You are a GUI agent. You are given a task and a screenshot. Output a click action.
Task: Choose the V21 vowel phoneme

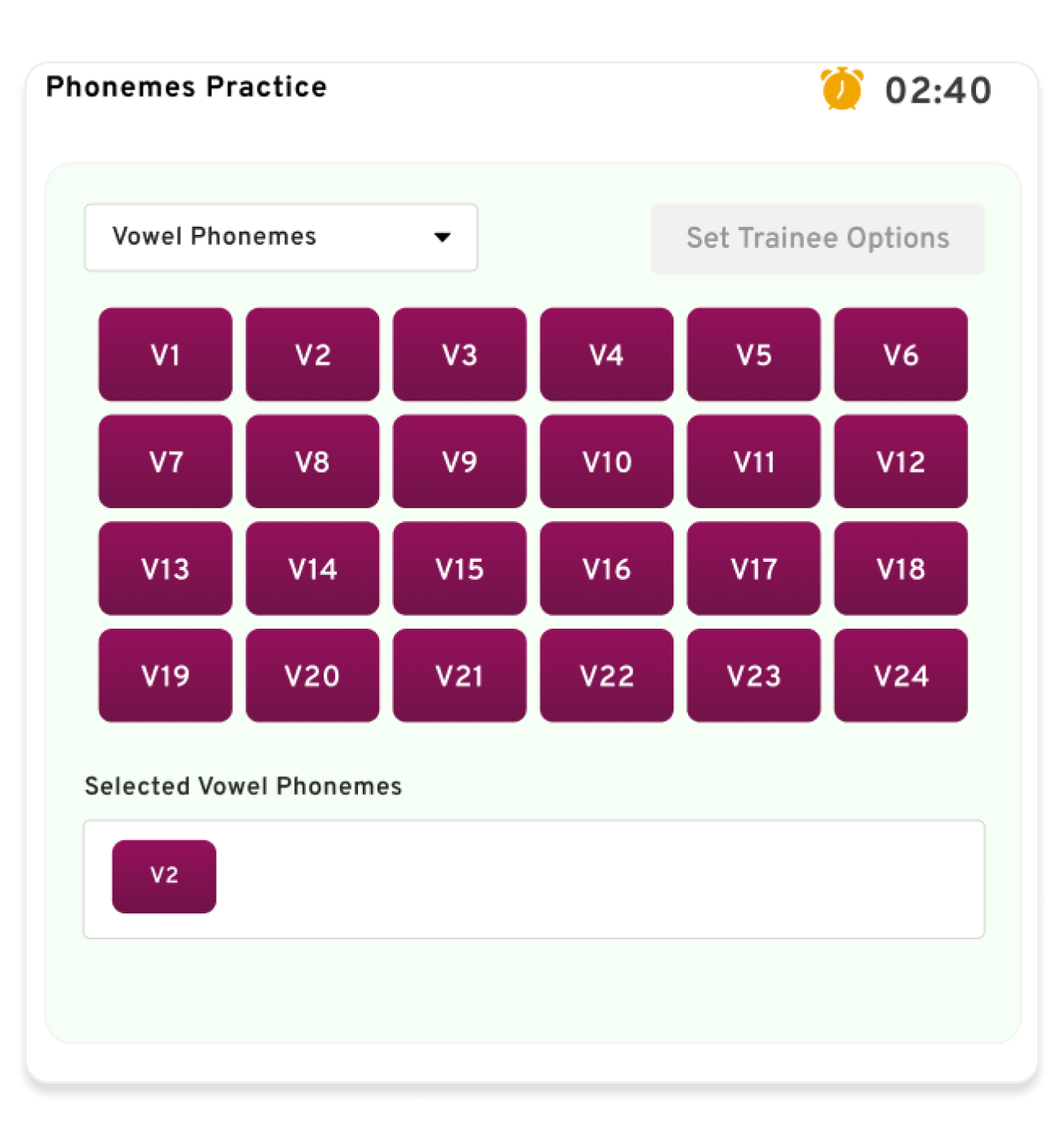pos(460,675)
